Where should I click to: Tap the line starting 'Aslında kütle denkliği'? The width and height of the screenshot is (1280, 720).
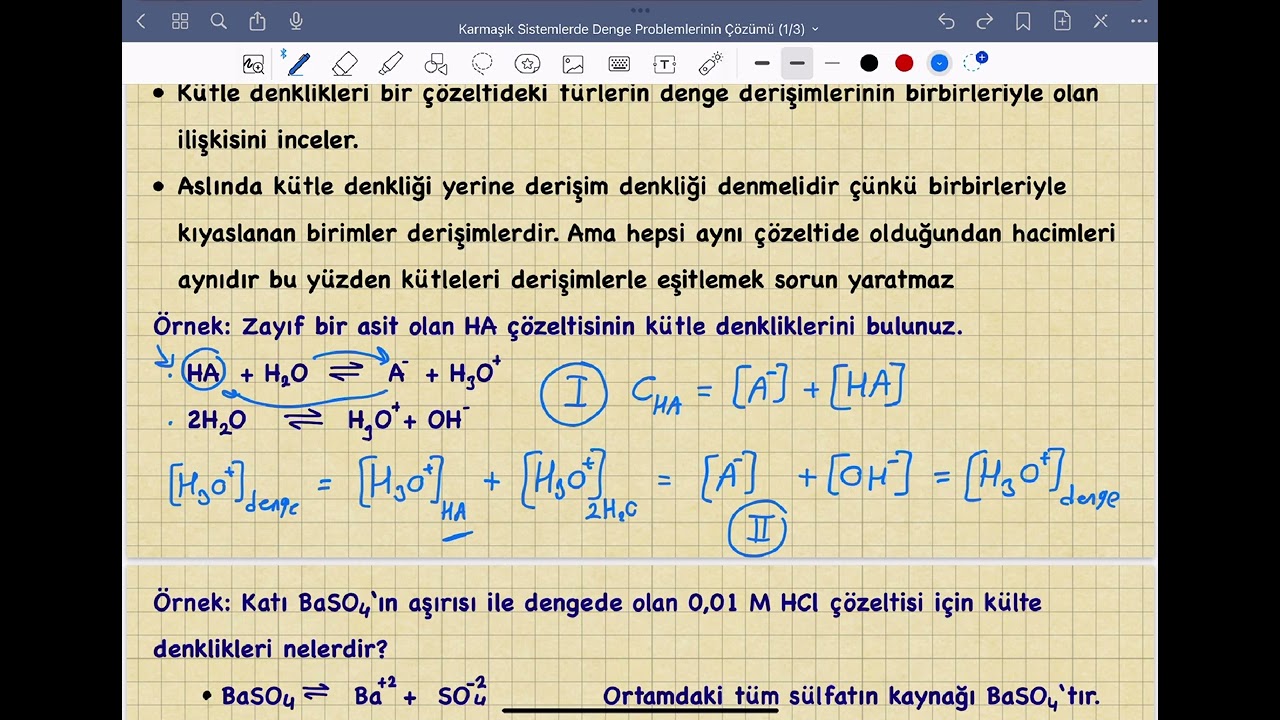coord(622,187)
